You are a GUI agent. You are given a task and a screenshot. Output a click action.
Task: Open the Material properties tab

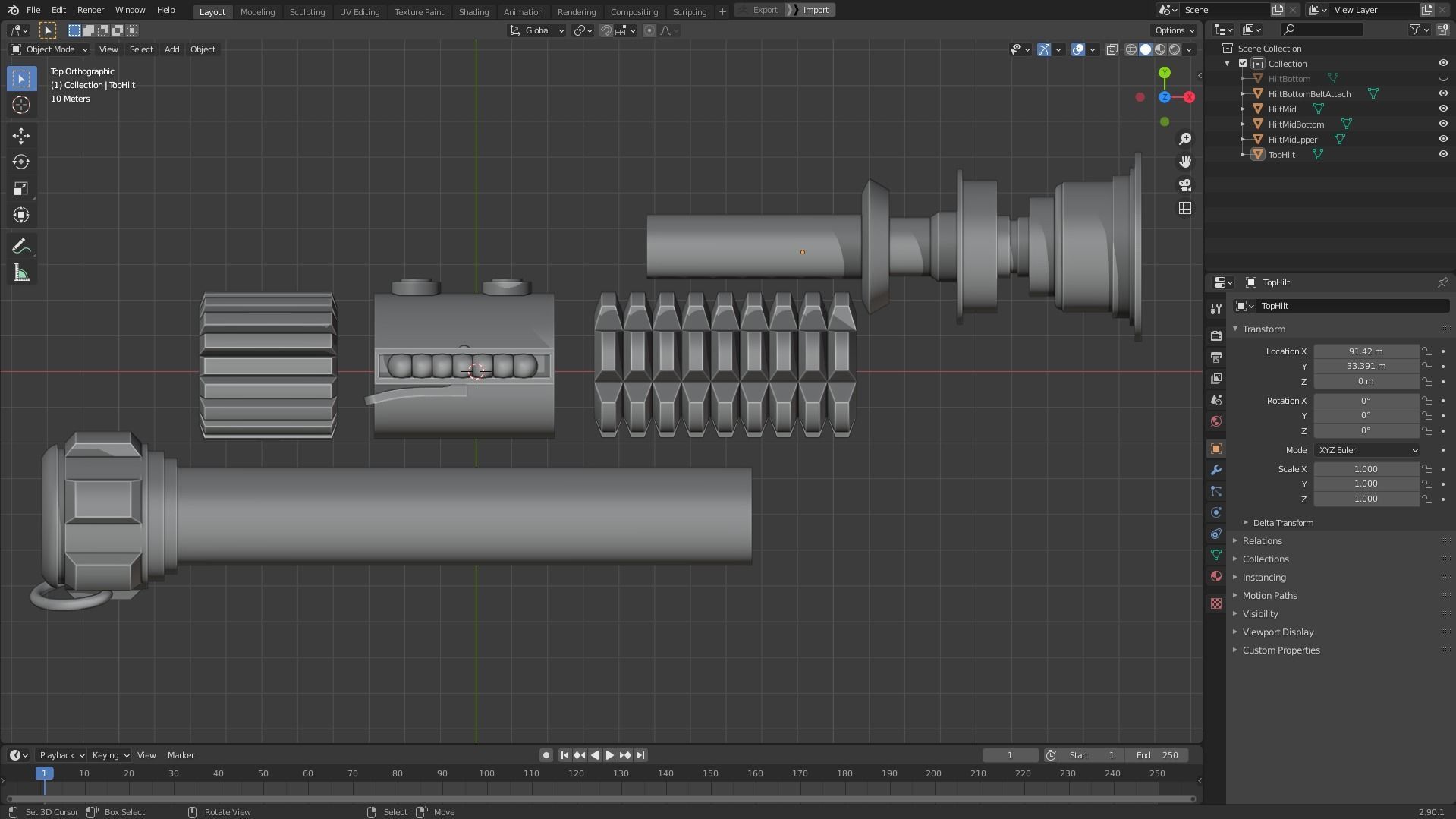point(1216,576)
